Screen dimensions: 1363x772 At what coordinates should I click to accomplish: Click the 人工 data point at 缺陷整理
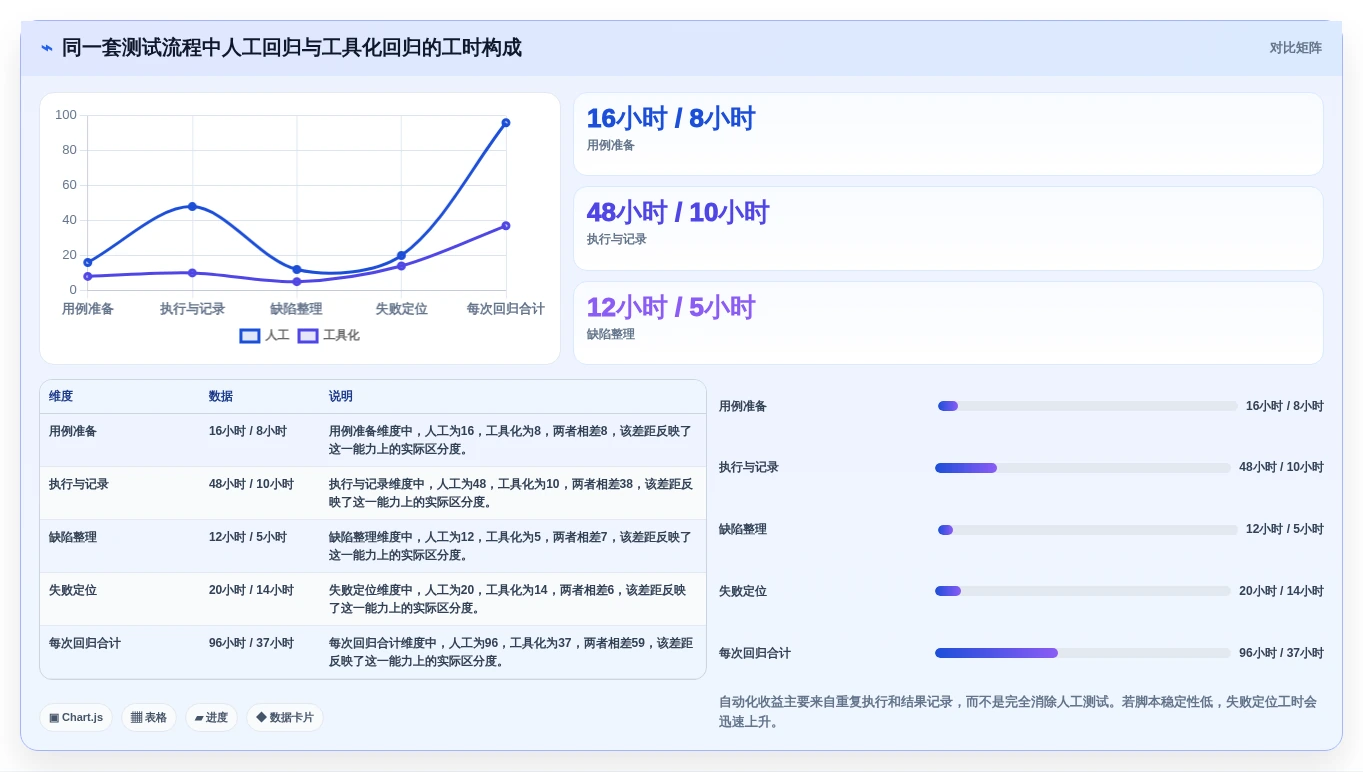tap(297, 269)
